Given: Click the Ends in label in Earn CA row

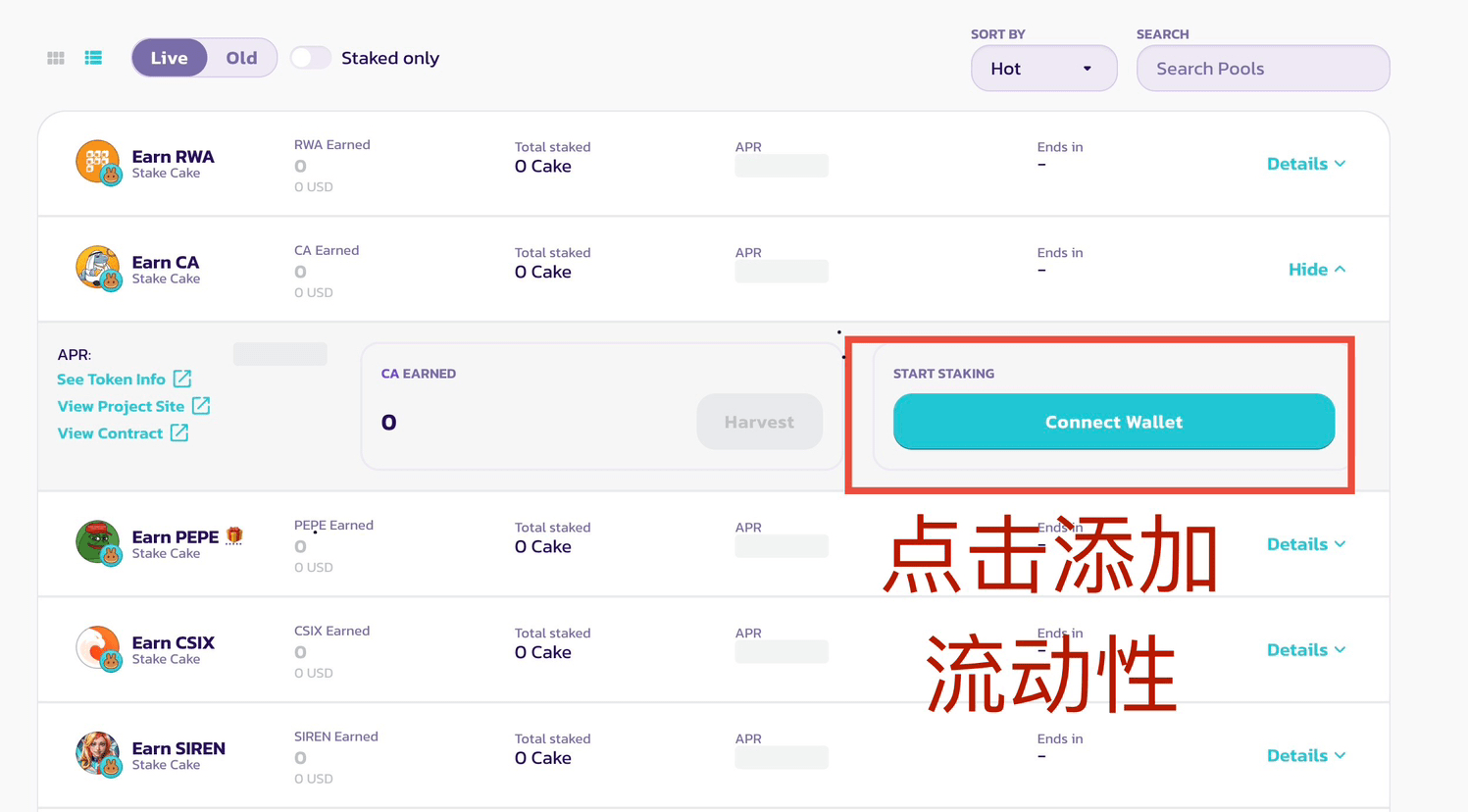Looking at the screenshot, I should coord(1059,253).
